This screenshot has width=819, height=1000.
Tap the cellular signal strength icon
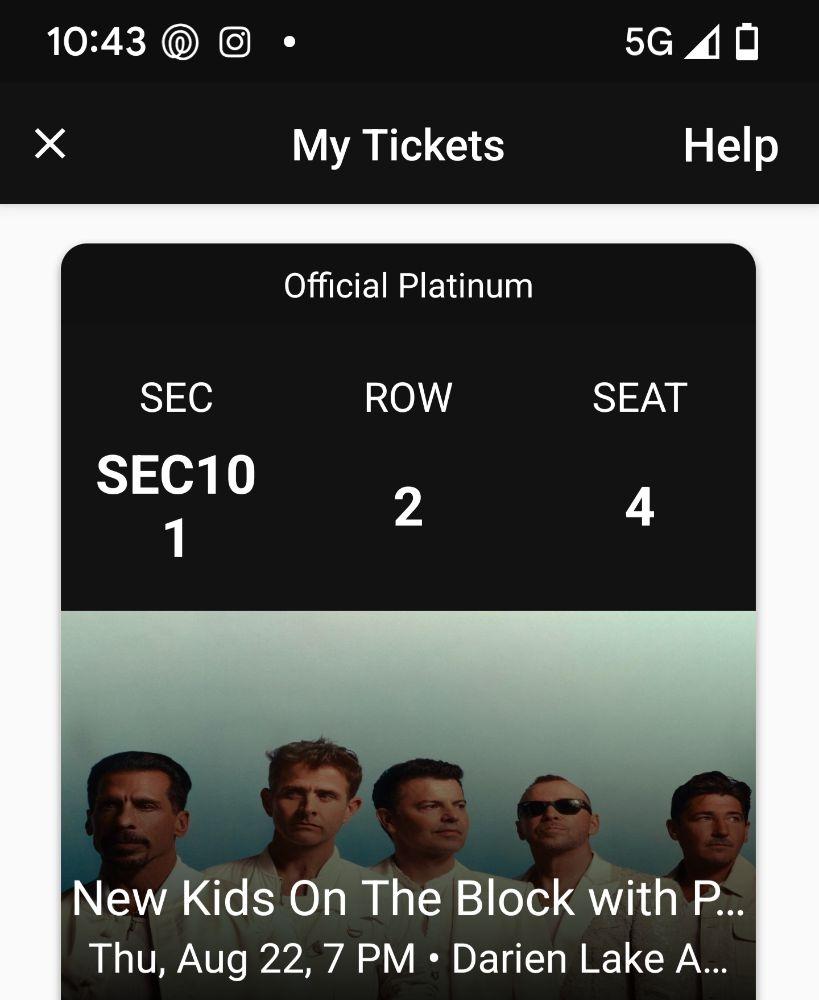[702, 43]
